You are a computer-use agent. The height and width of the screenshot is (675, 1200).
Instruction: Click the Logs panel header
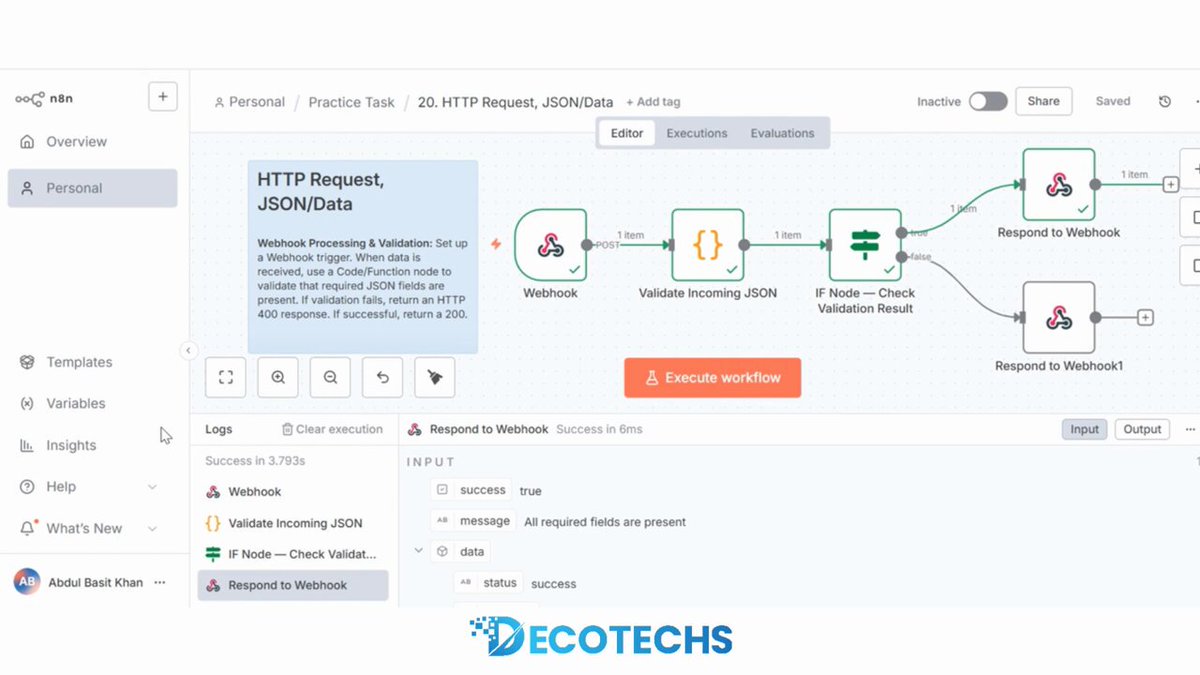219,429
